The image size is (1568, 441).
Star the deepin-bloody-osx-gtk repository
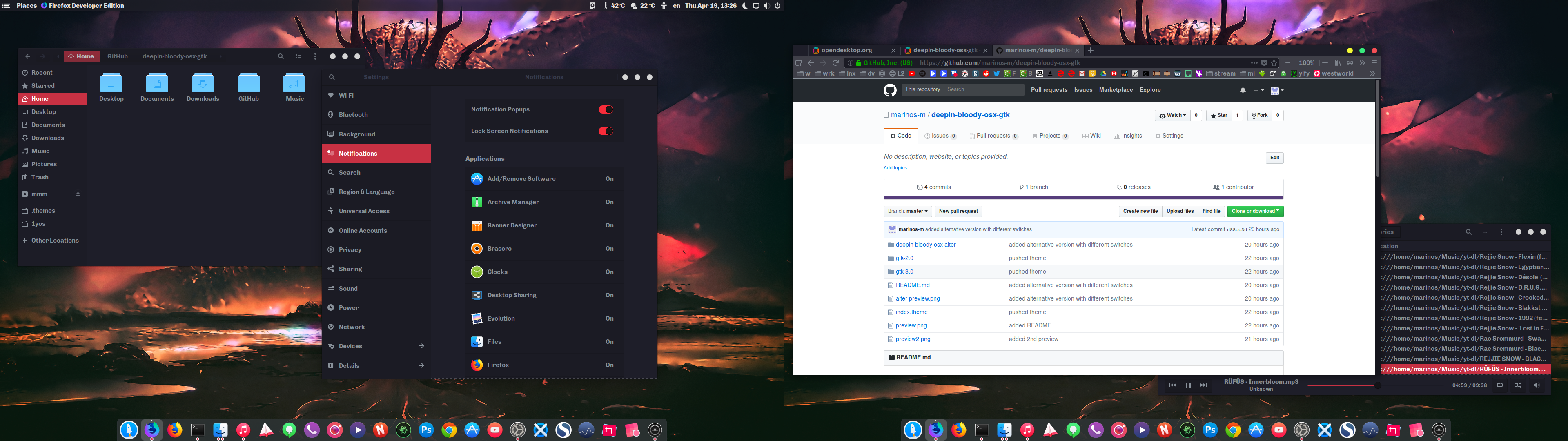(x=1218, y=115)
